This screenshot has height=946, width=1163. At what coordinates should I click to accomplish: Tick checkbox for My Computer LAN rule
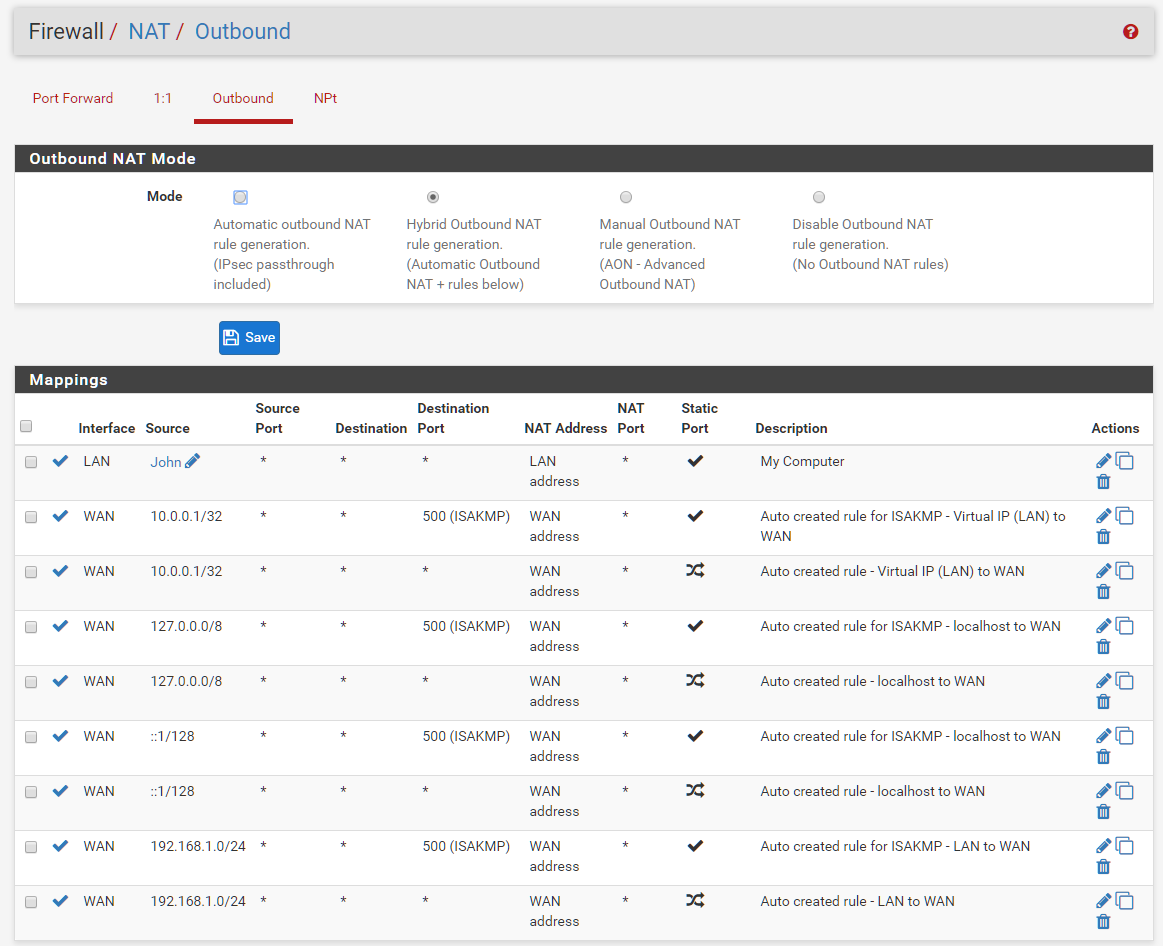click(x=31, y=462)
